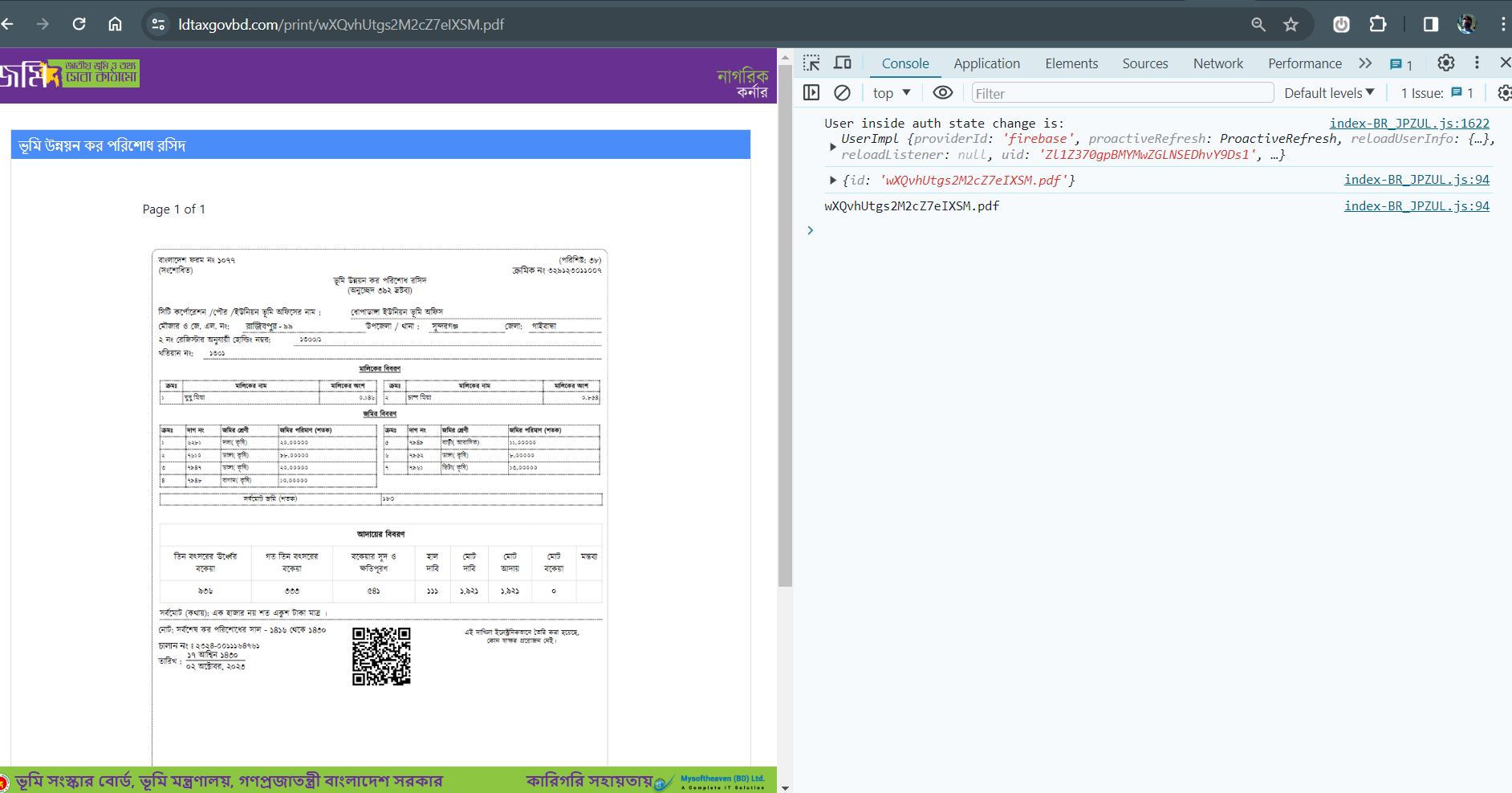Go back to previous page

pyautogui.click(x=7, y=24)
